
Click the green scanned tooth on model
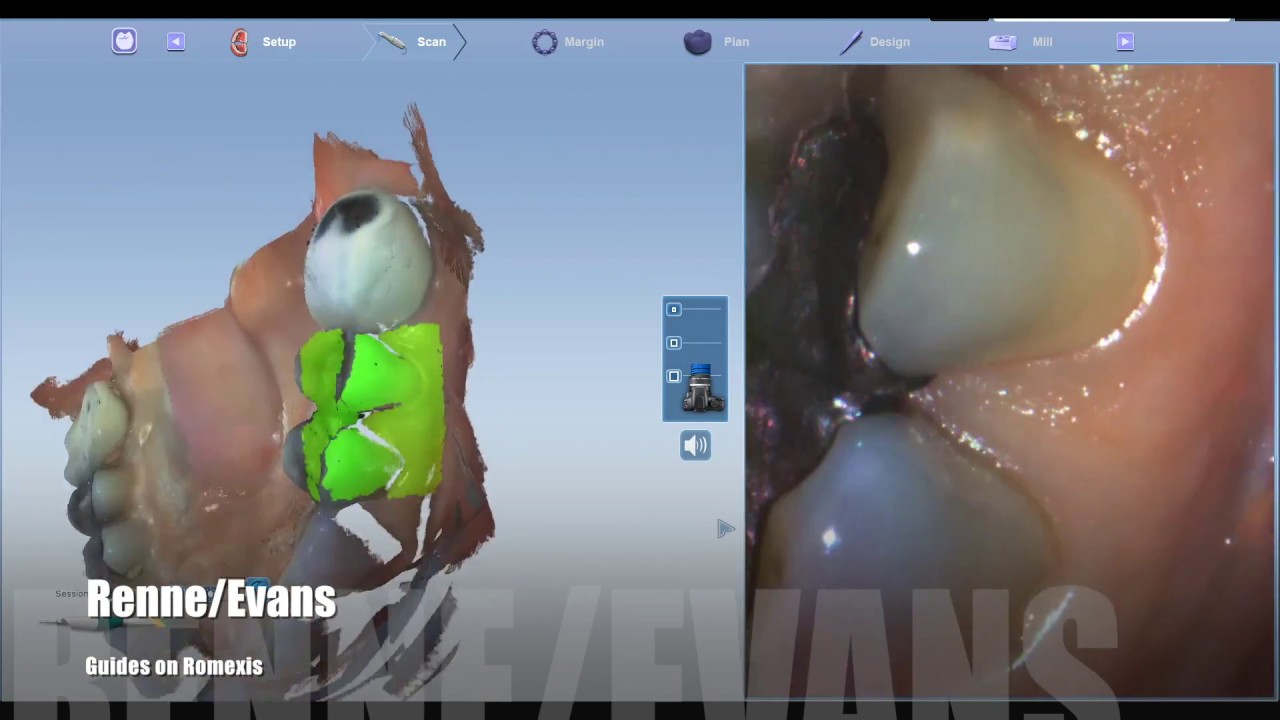(370, 410)
